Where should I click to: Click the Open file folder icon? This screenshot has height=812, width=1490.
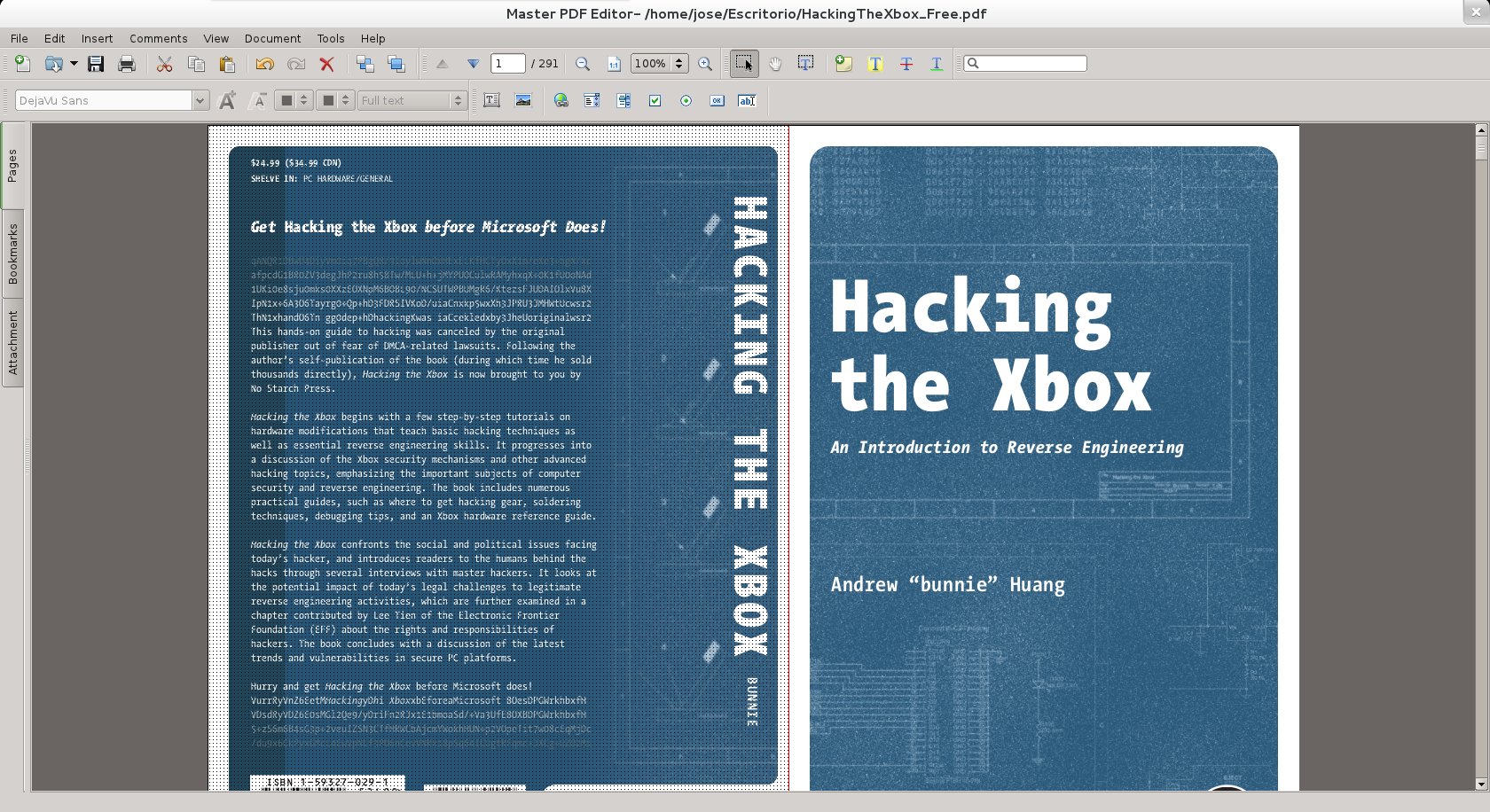(53, 64)
